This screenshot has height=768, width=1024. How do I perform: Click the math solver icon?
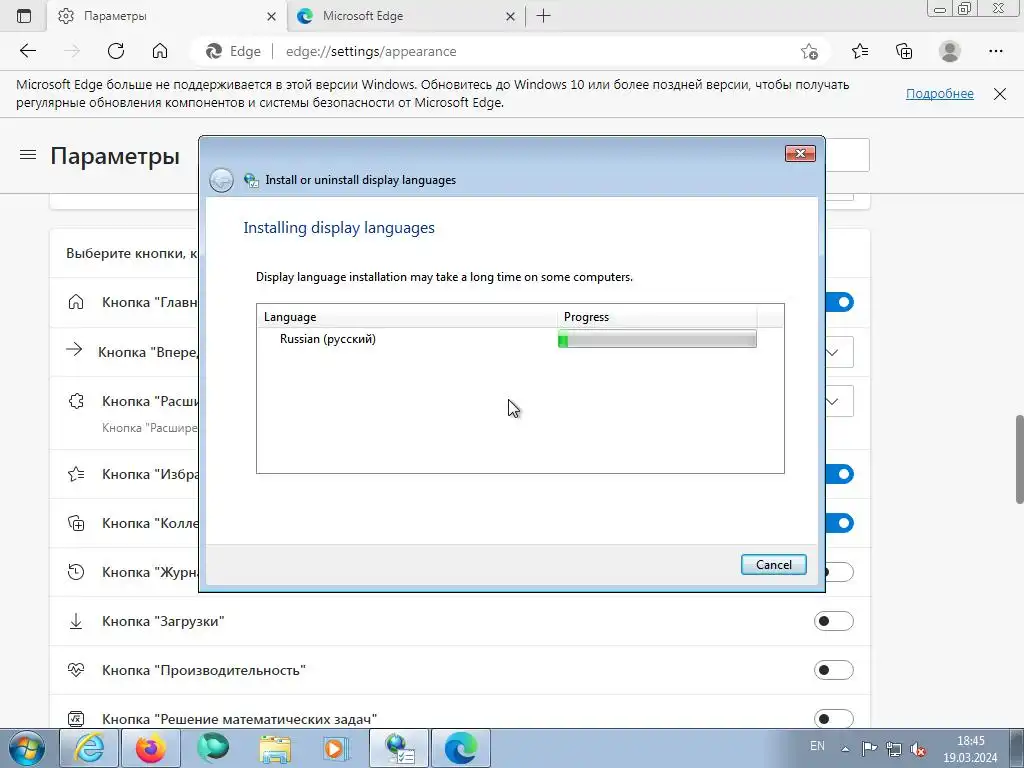tap(76, 719)
